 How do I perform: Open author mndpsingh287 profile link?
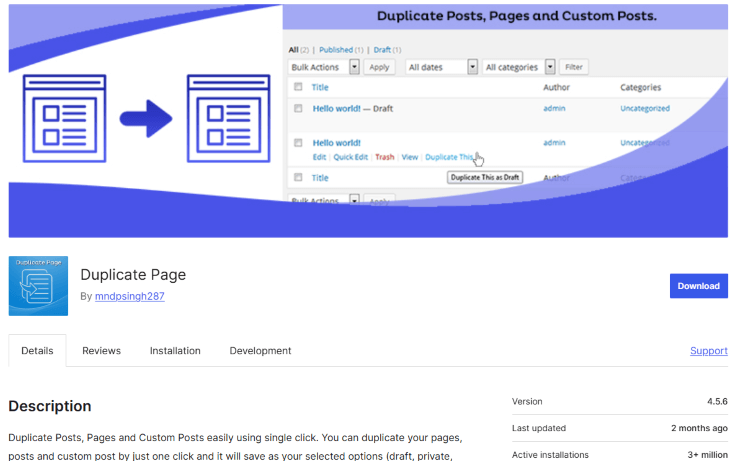point(130,296)
